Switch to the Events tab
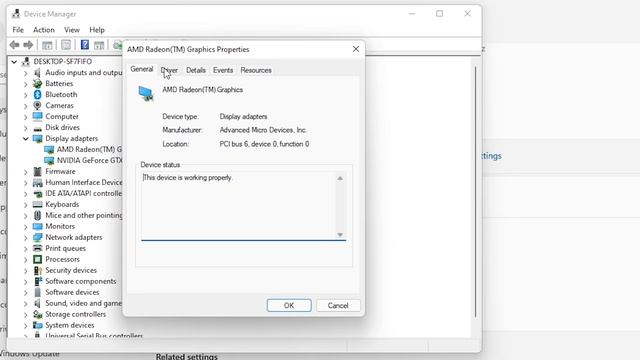Viewport: 640px width, 360px height. (223, 70)
